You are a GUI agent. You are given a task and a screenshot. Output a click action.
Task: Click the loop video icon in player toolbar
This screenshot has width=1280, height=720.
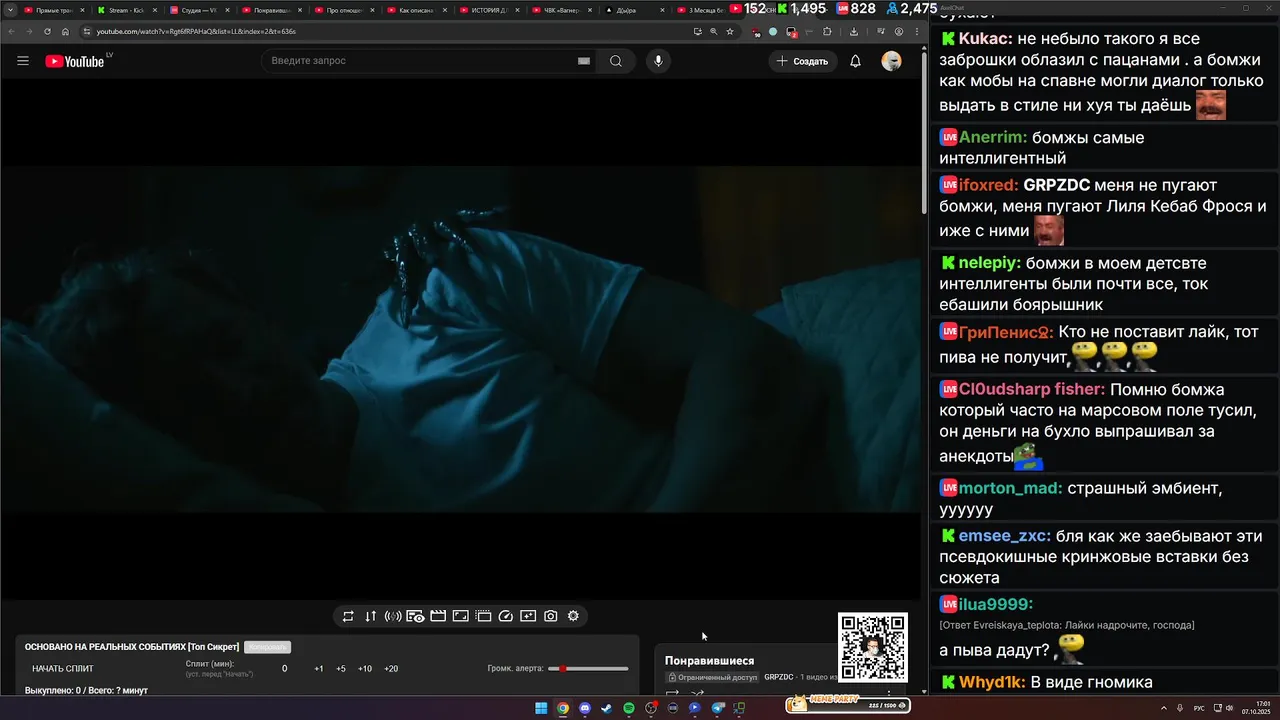348,616
